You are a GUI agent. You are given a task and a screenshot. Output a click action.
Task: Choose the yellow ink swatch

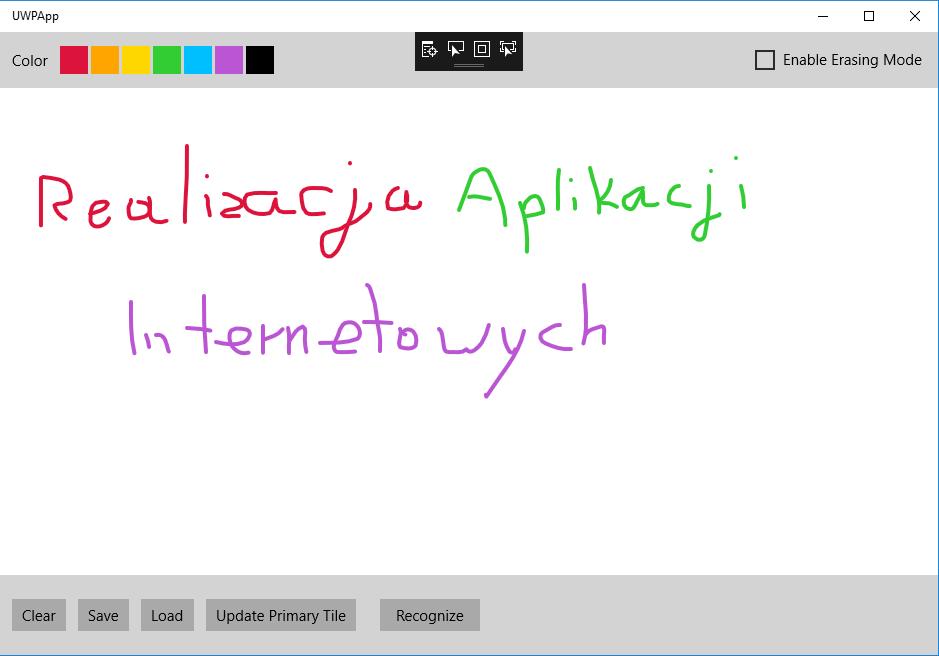(x=136, y=60)
